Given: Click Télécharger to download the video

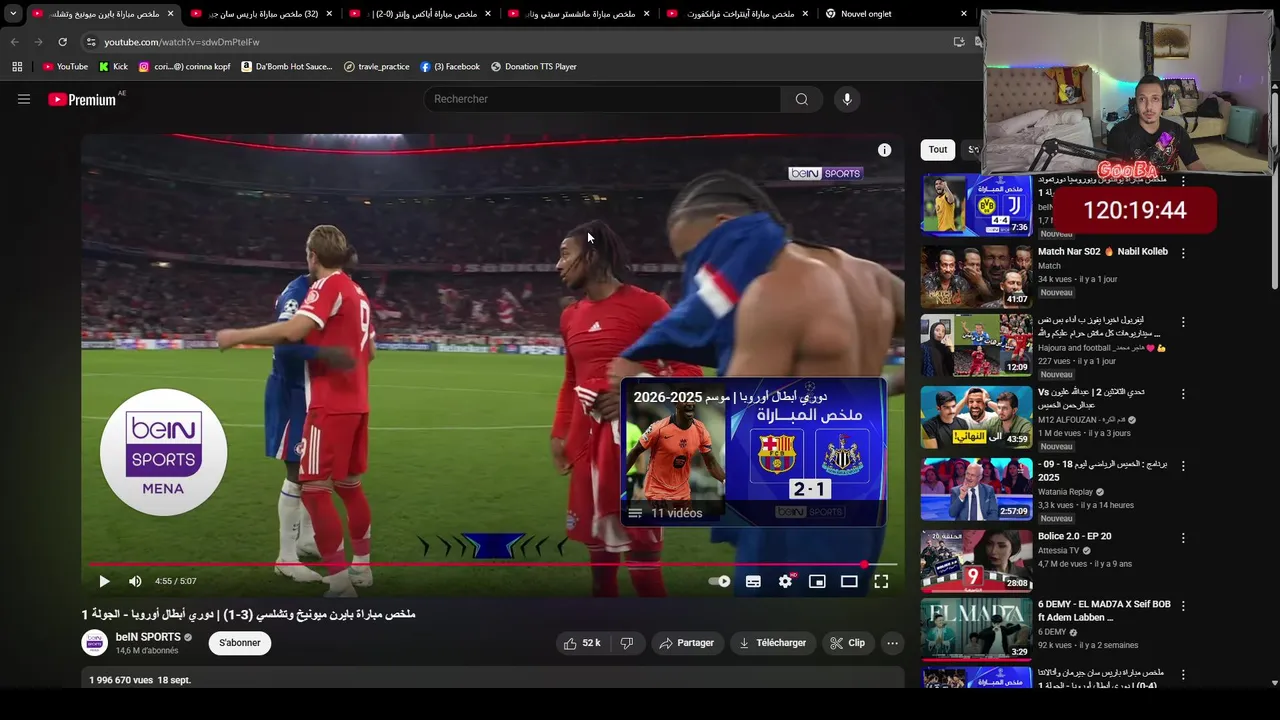Looking at the screenshot, I should (x=772, y=643).
